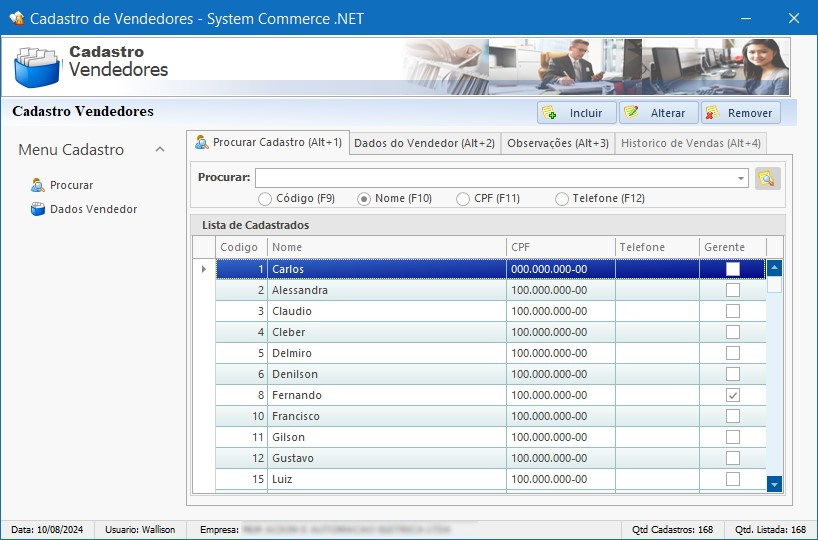The height and width of the screenshot is (540, 818).
Task: Select the CPF (F11) search option
Action: [x=463, y=199]
